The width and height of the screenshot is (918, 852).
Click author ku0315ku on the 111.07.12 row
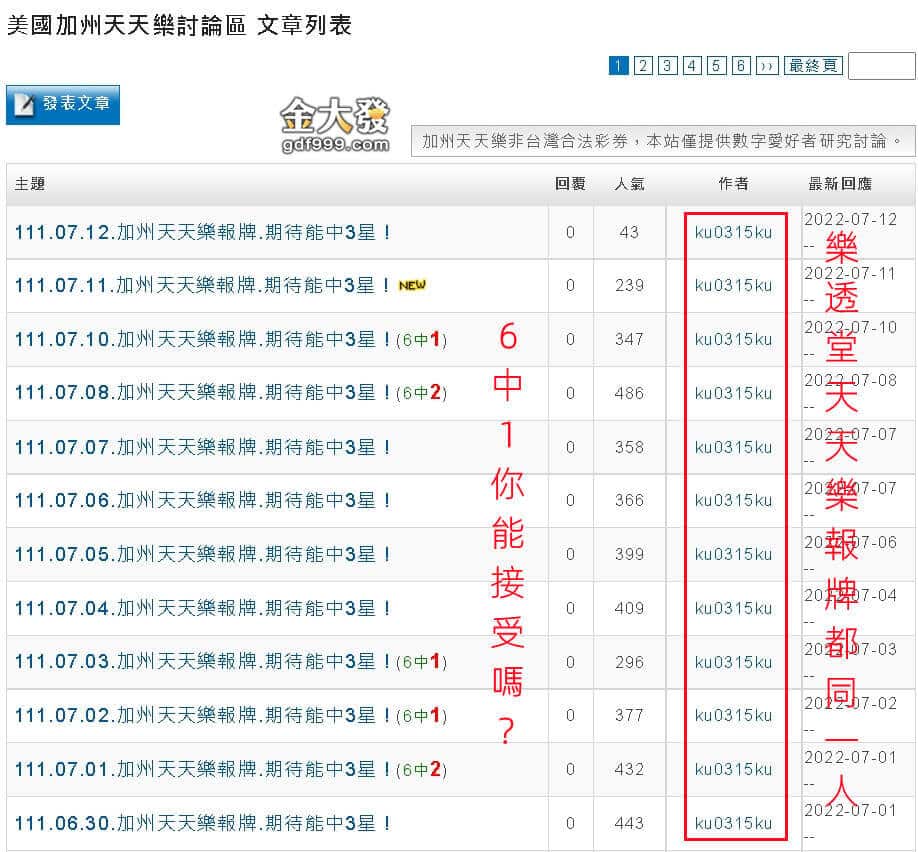(733, 232)
